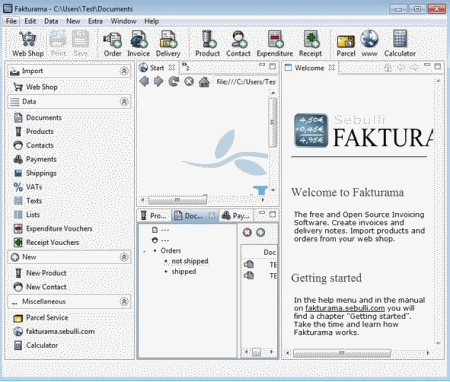Image resolution: width=450 pixels, height=382 pixels.
Task: Open VATs in the Data sidebar
Action: (28, 187)
